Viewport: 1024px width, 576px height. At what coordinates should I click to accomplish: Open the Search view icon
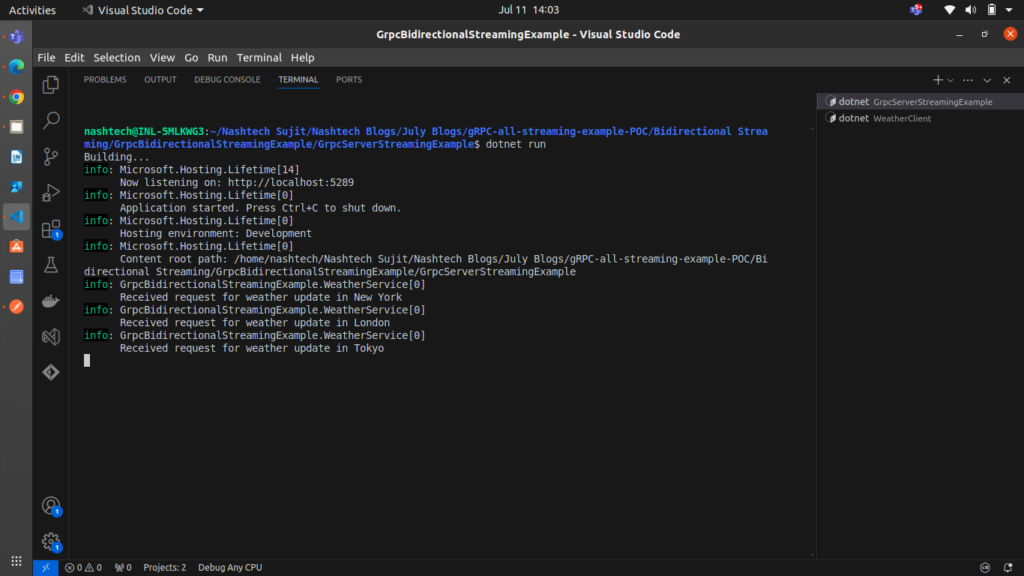[51, 121]
